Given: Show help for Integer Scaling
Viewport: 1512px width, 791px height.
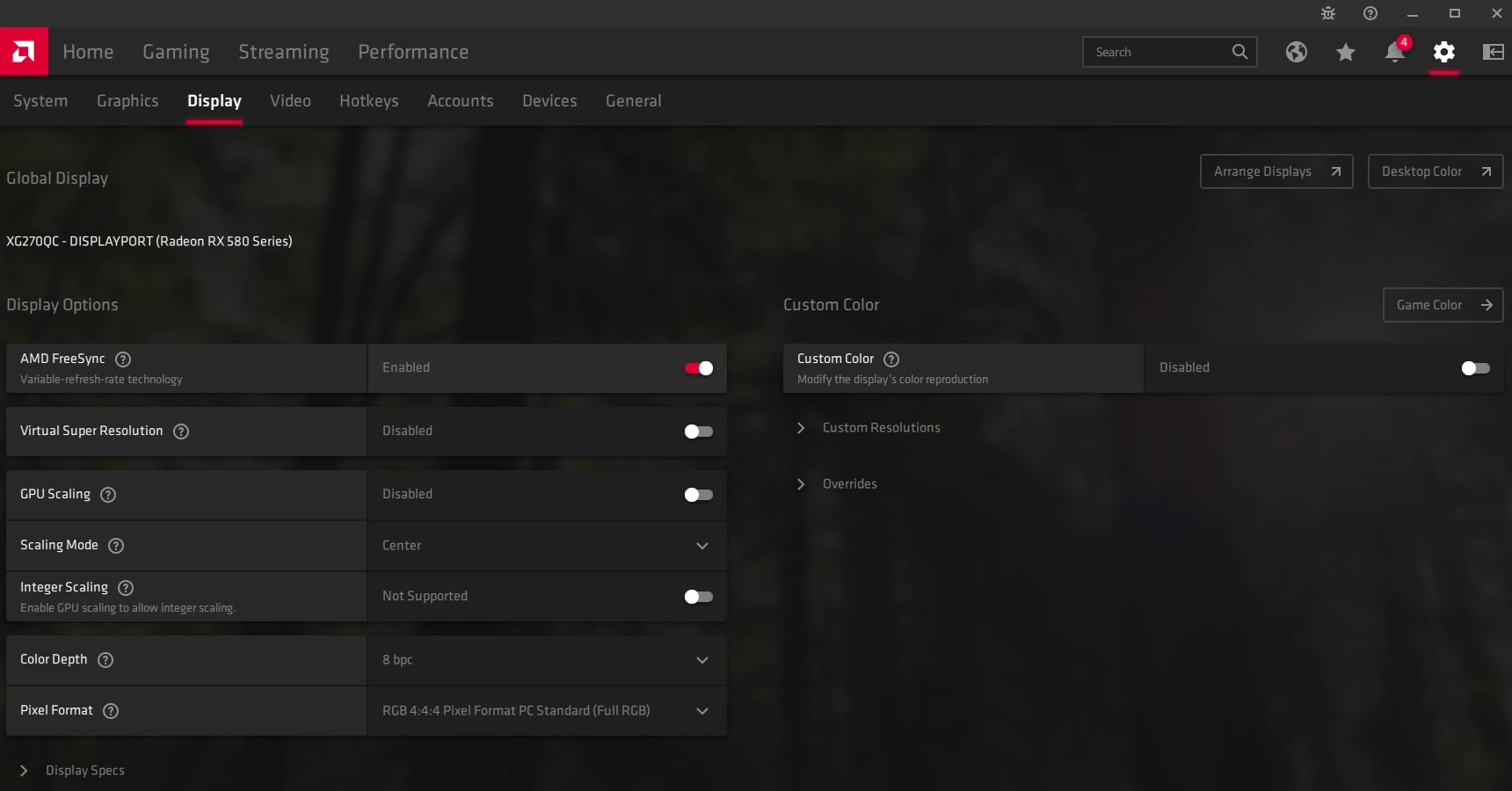Looking at the screenshot, I should click(126, 588).
